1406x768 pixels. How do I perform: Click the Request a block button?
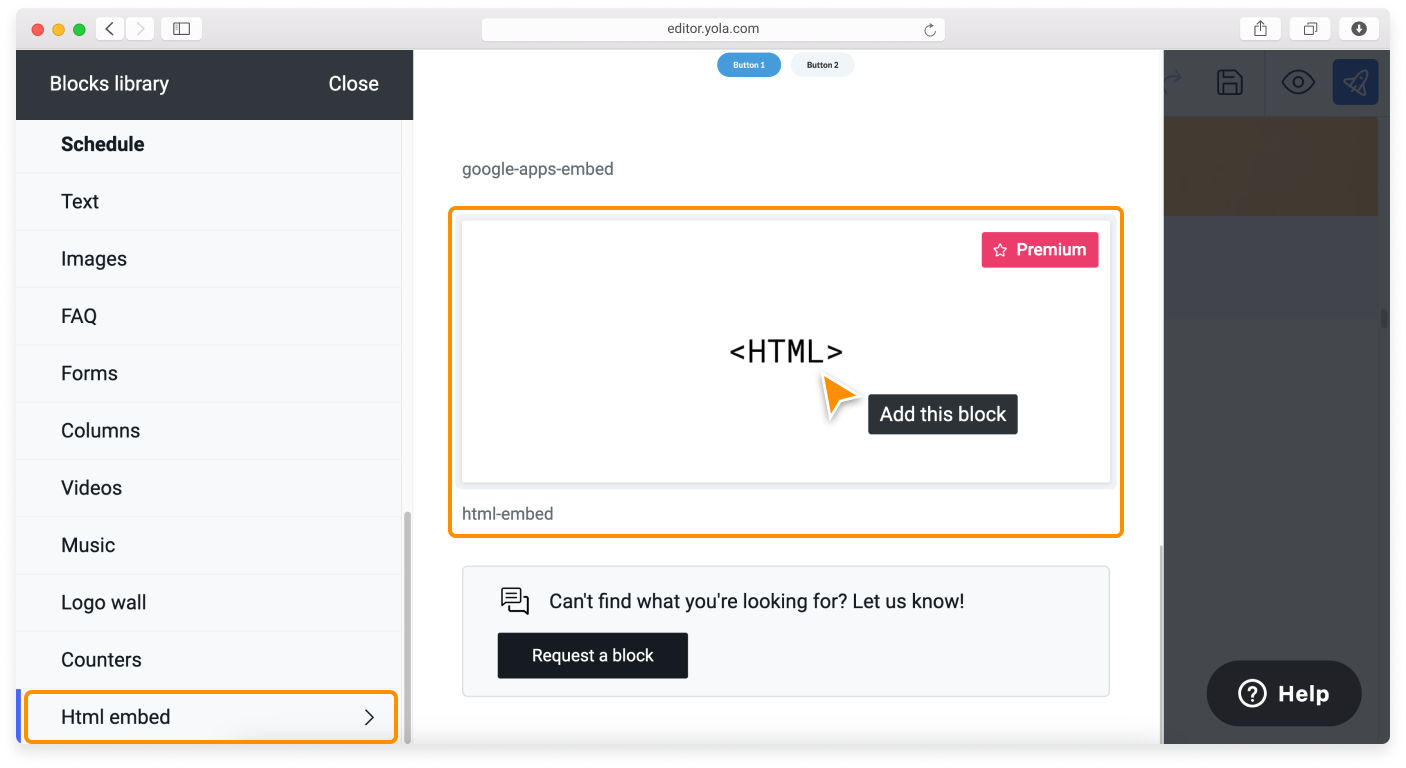coord(592,655)
